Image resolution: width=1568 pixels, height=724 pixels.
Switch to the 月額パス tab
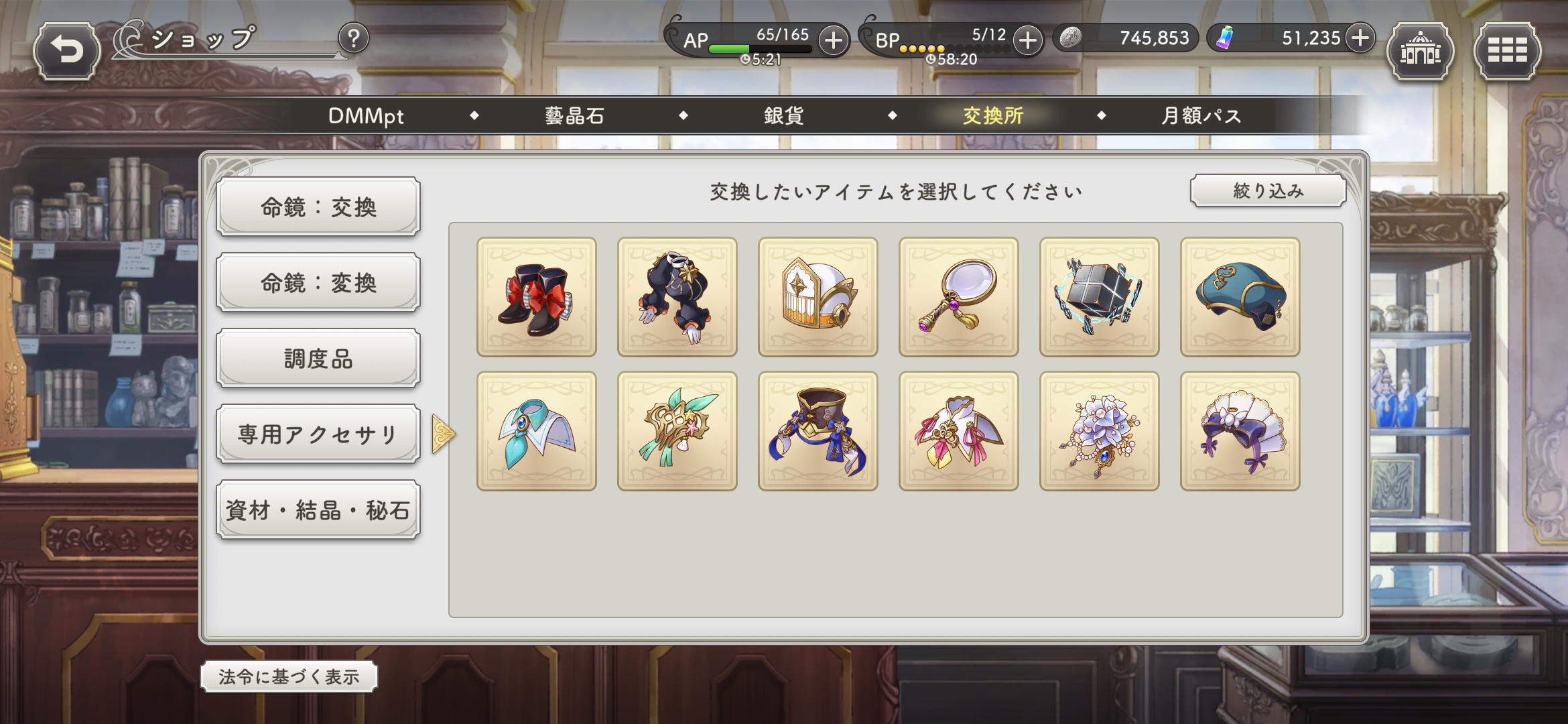click(x=1201, y=115)
